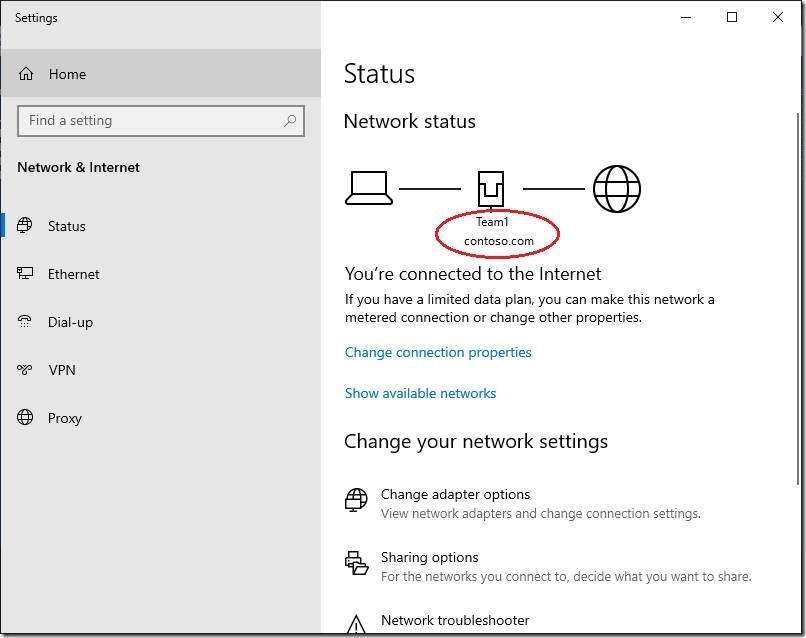Select Home in the navigation pane

pos(67,73)
